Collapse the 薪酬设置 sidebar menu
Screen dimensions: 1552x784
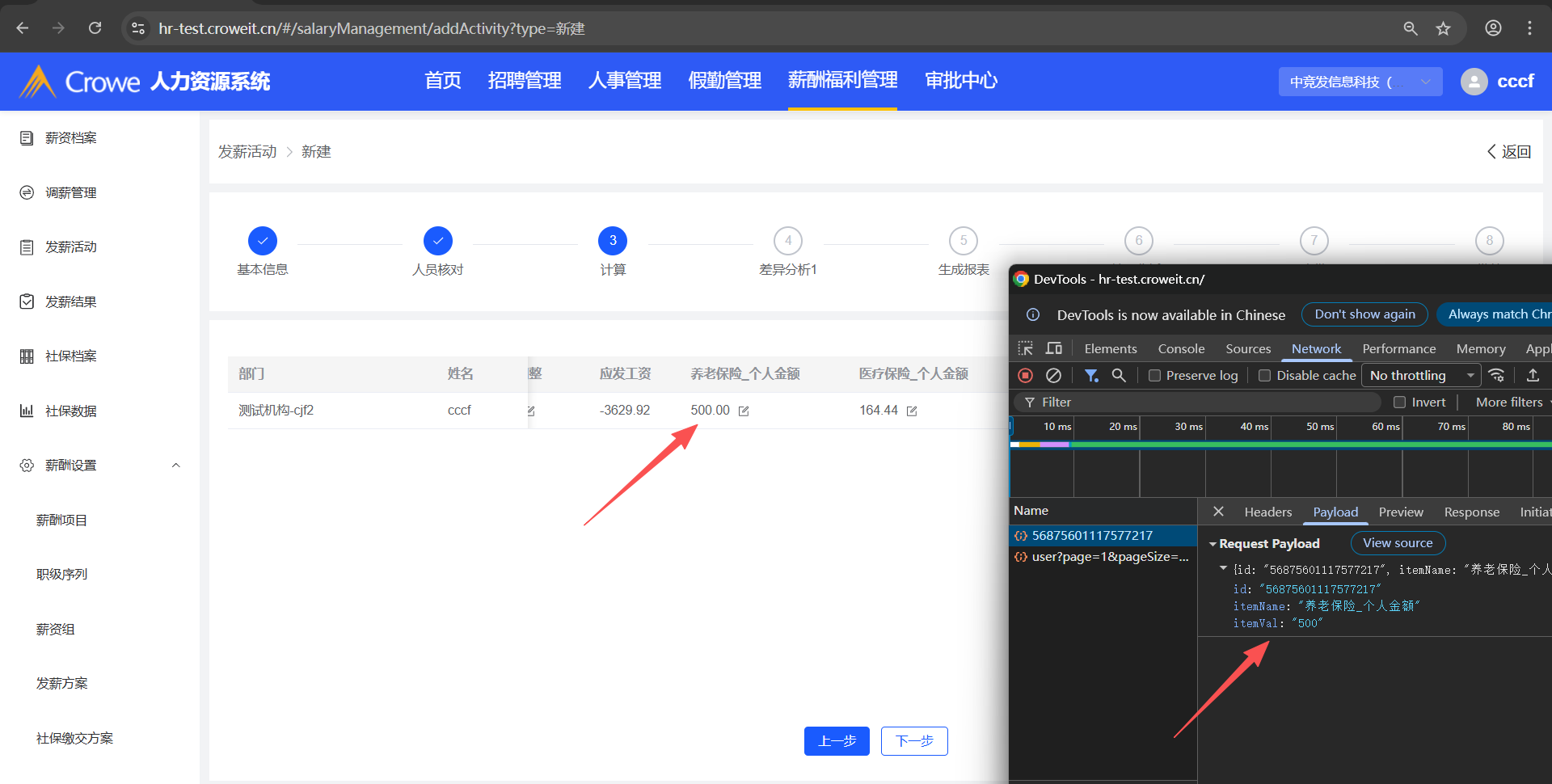175,466
